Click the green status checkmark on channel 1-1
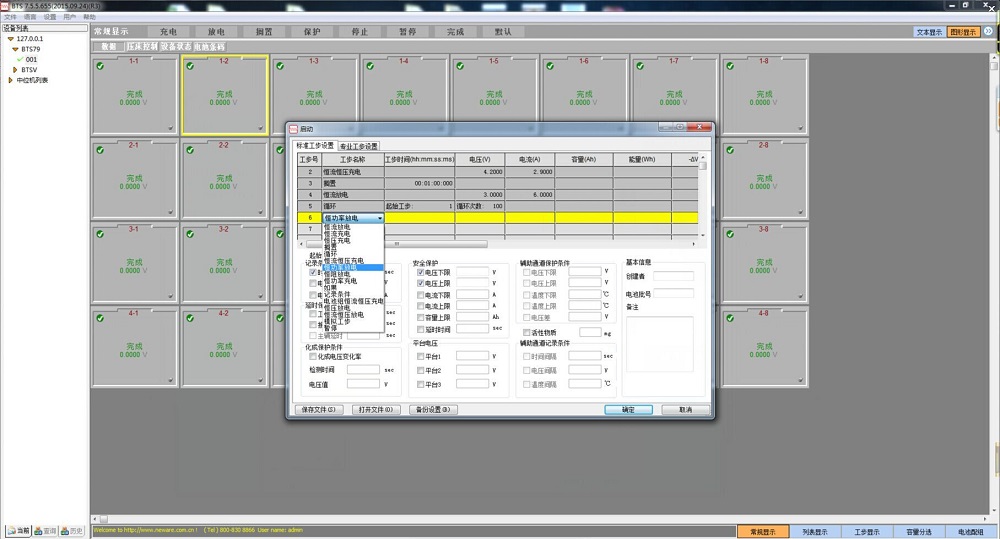 point(99,67)
